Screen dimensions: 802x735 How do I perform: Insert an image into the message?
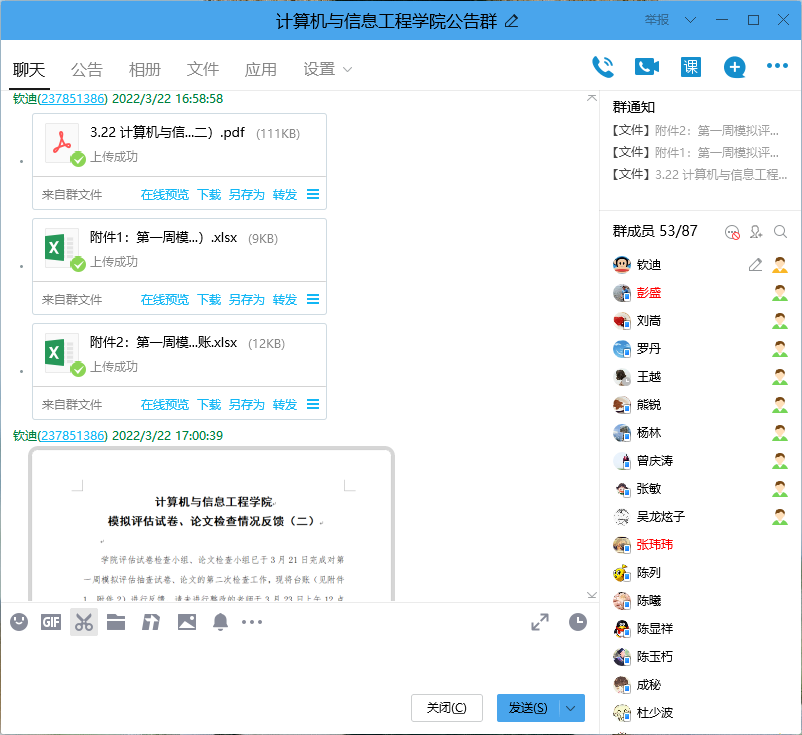tap(186, 621)
